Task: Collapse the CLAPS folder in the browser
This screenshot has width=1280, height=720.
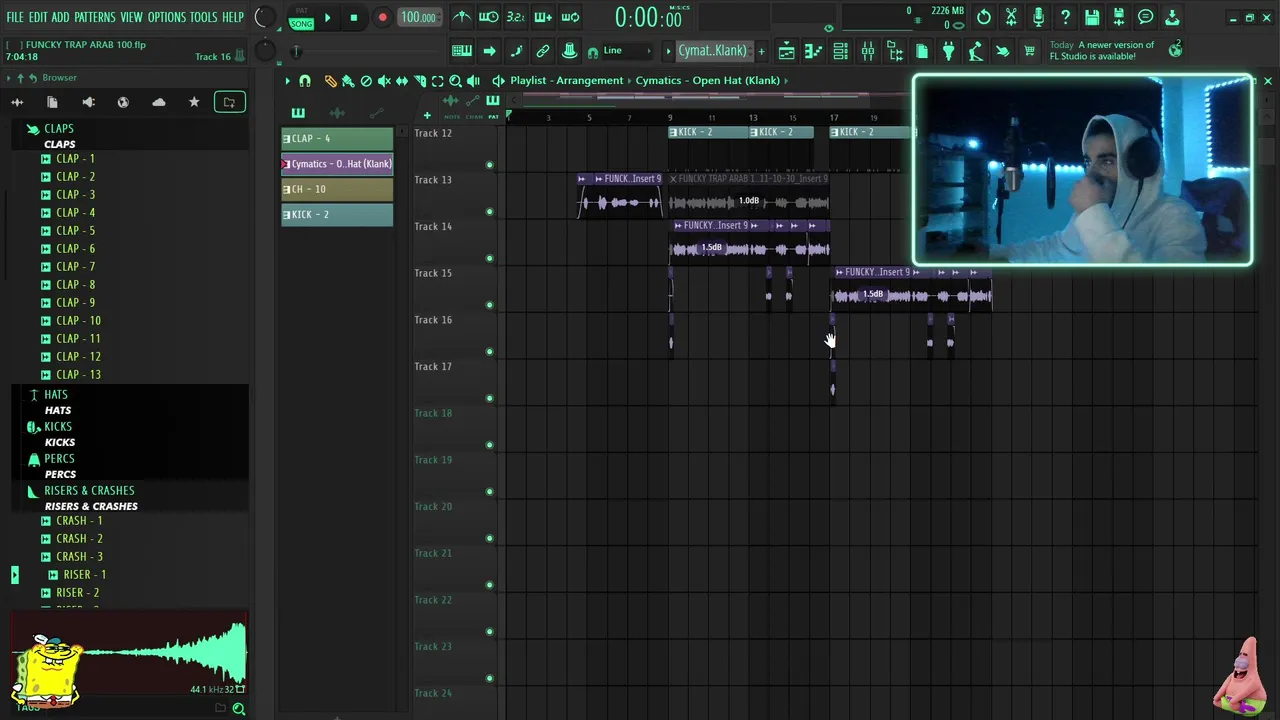Action: click(58, 129)
